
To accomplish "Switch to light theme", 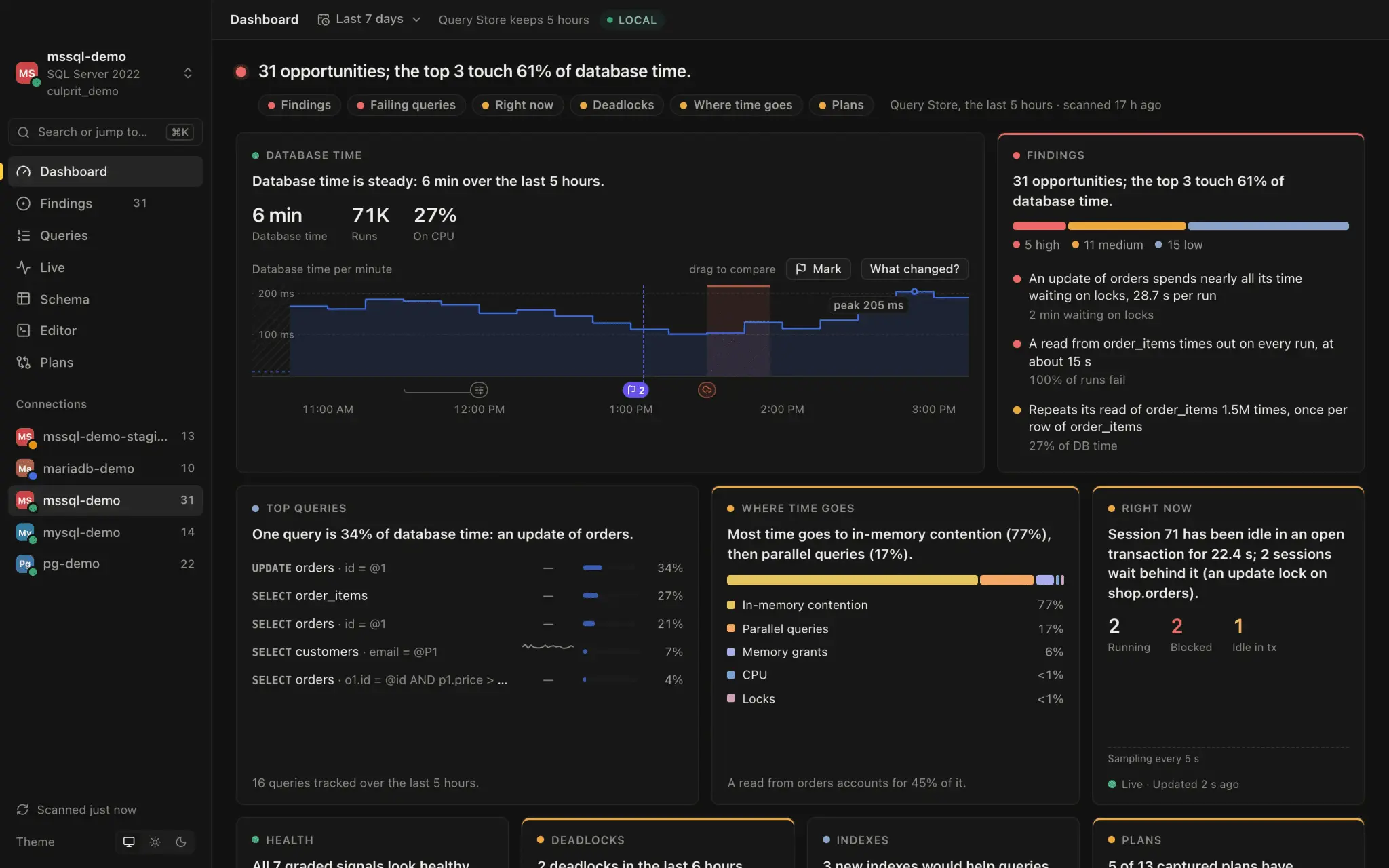I will tap(155, 842).
